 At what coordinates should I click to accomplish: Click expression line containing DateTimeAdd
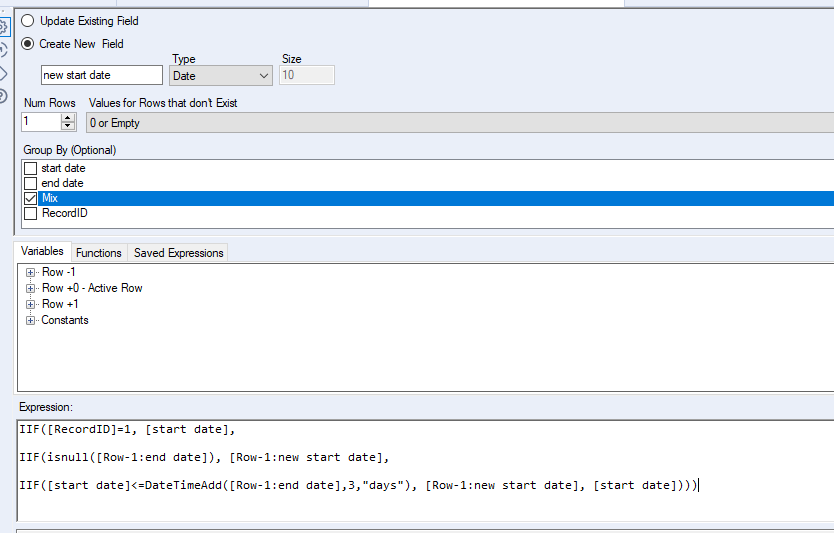pyautogui.click(x=358, y=485)
